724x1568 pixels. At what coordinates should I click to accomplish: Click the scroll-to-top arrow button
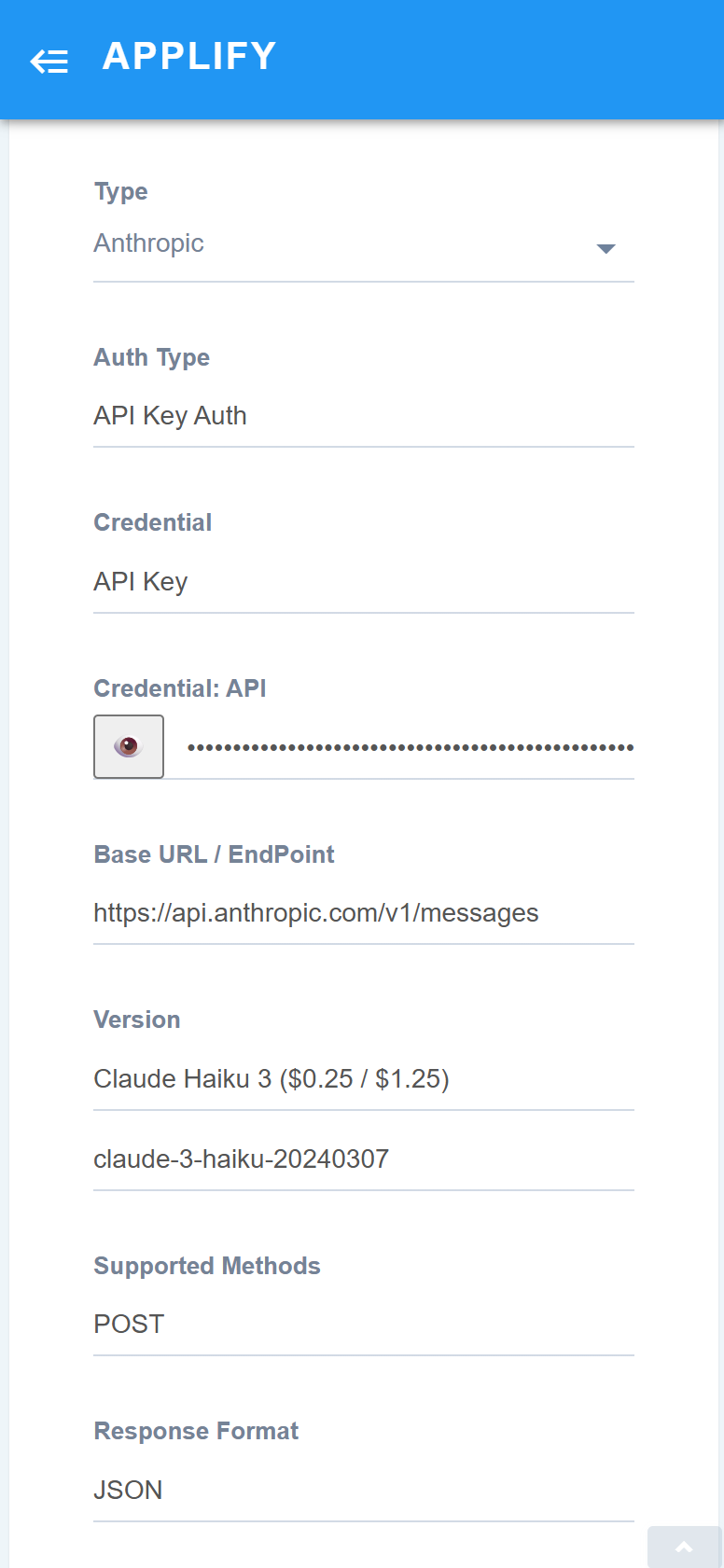coord(684,1547)
